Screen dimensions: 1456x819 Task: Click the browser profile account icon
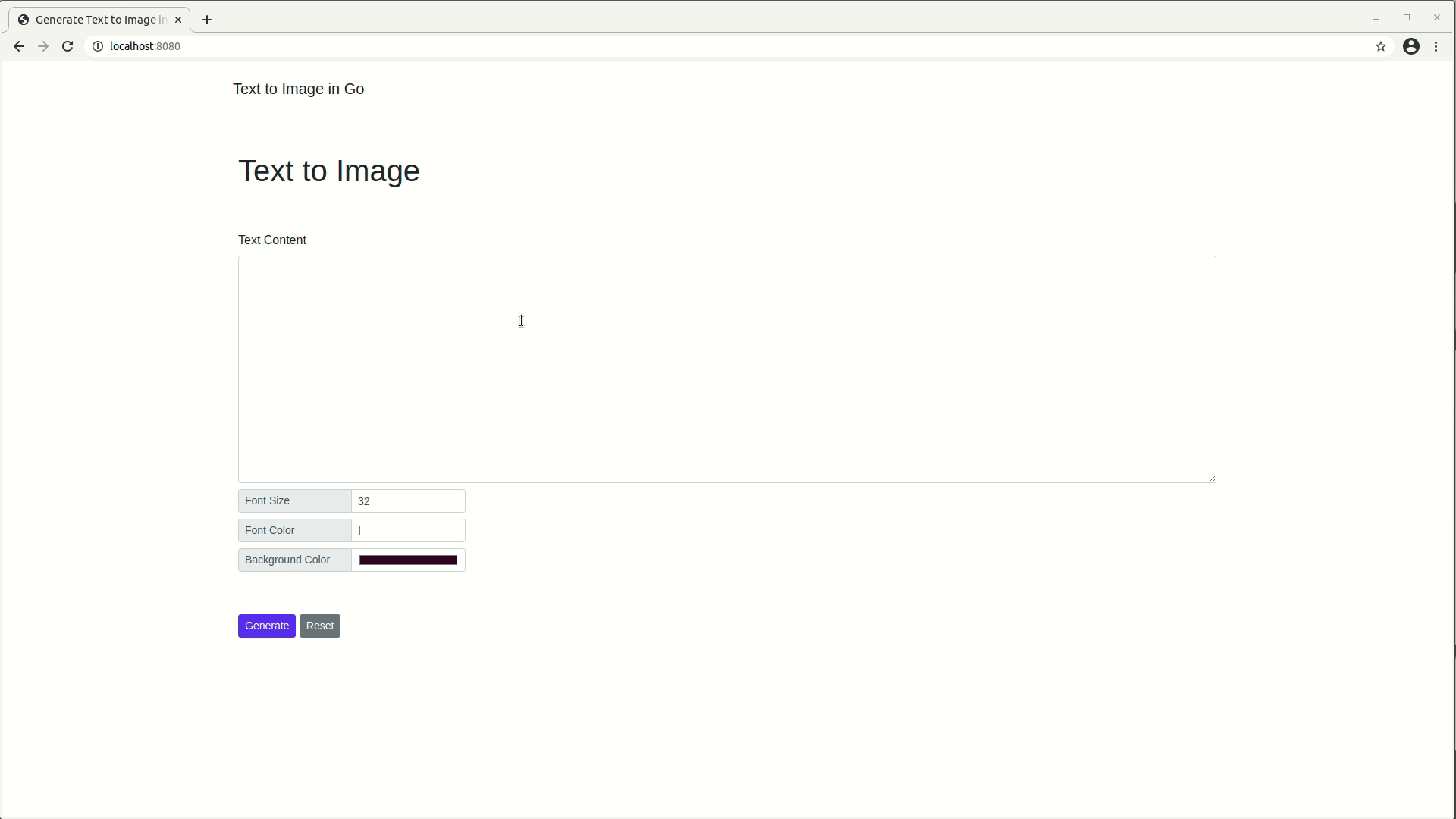click(1411, 46)
